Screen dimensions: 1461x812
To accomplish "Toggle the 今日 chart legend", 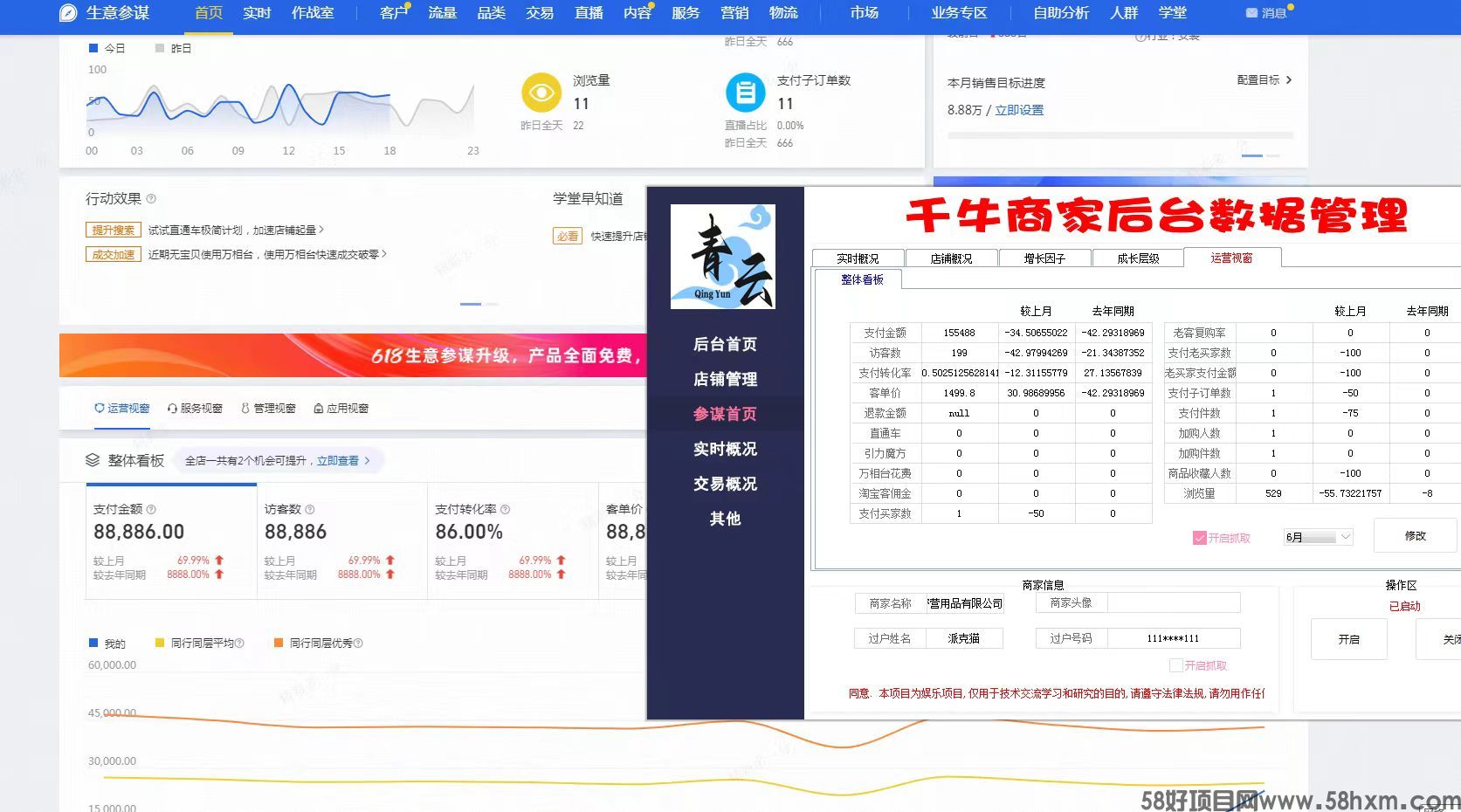I will [x=107, y=48].
